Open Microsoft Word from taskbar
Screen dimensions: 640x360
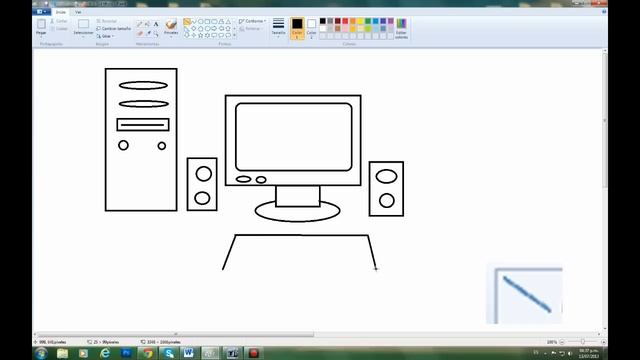click(189, 353)
